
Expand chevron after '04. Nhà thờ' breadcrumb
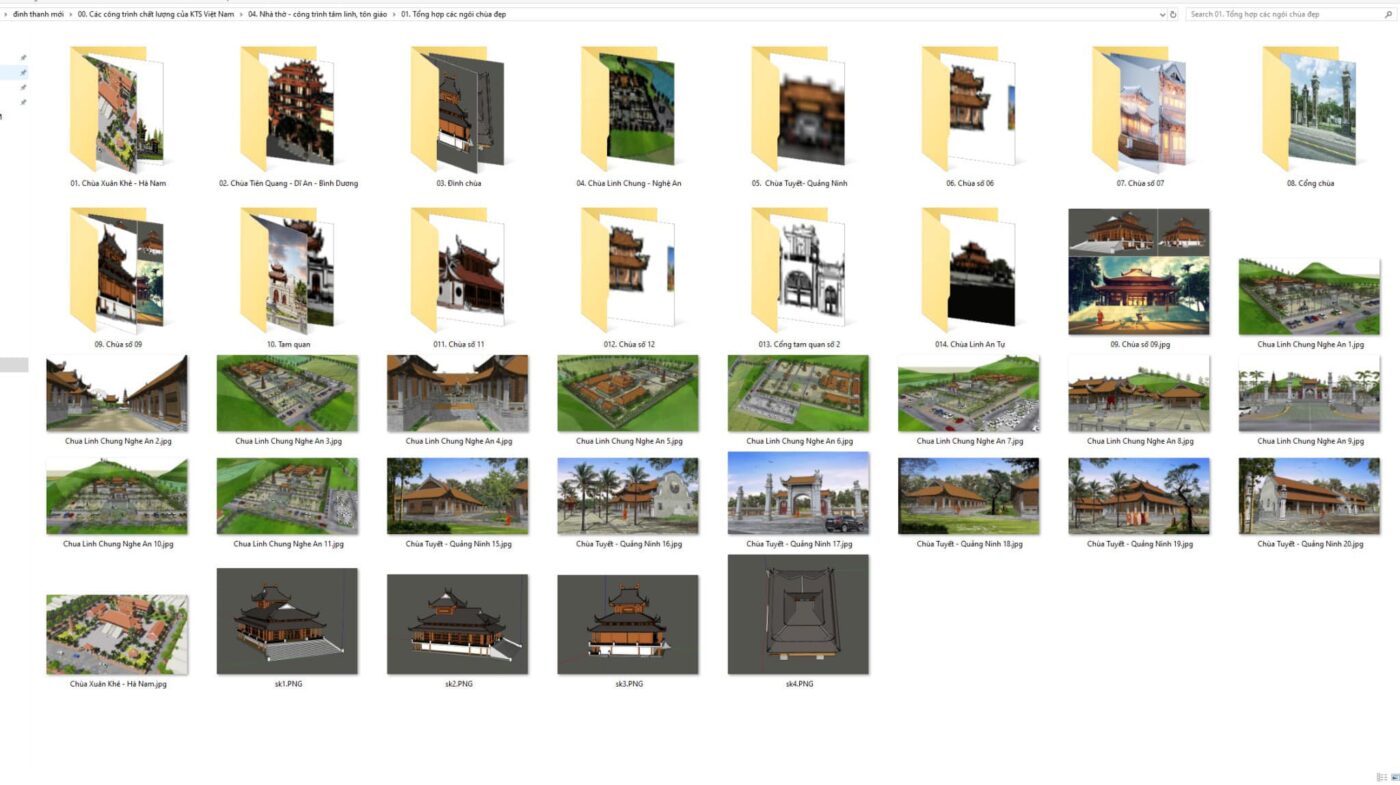coord(393,14)
